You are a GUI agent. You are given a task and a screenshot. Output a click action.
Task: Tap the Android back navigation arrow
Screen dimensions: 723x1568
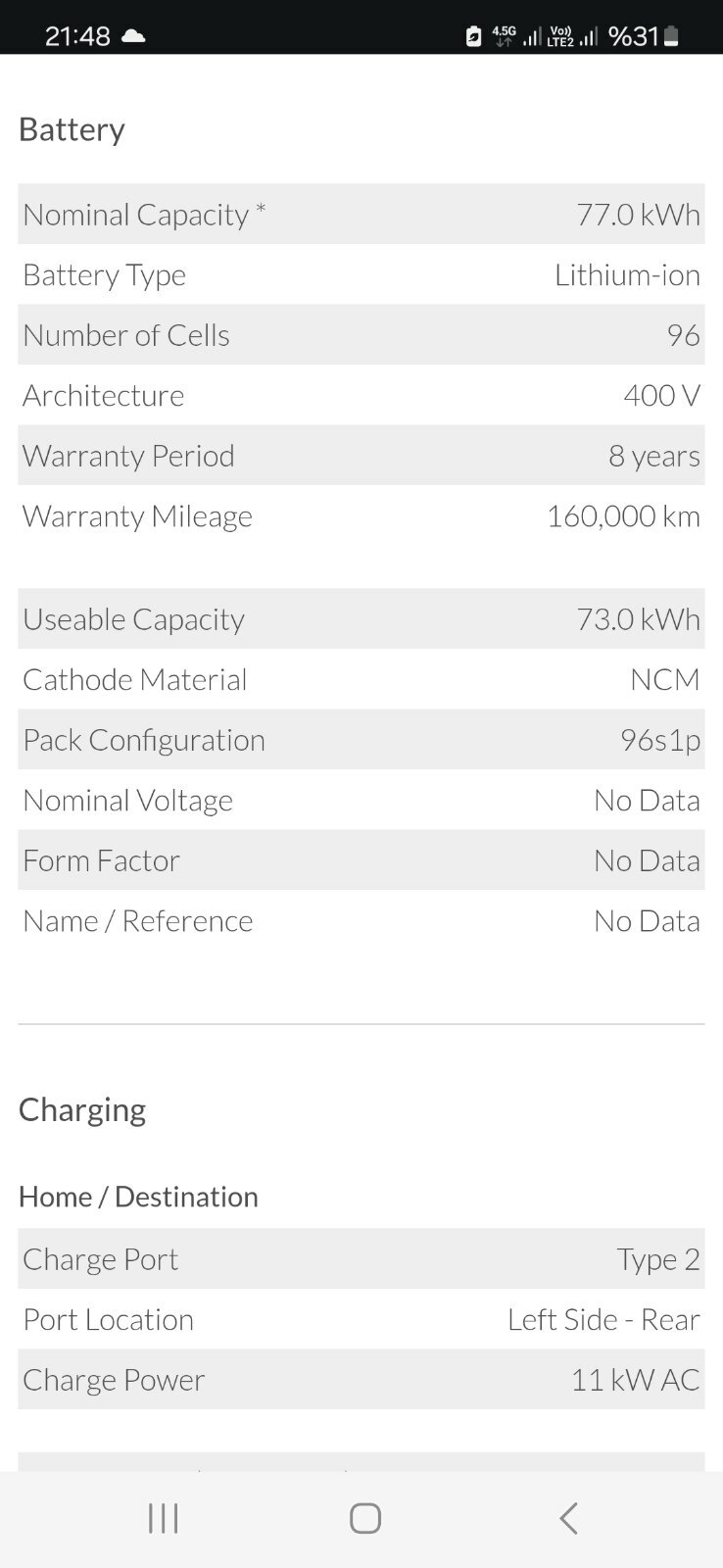click(x=568, y=1518)
